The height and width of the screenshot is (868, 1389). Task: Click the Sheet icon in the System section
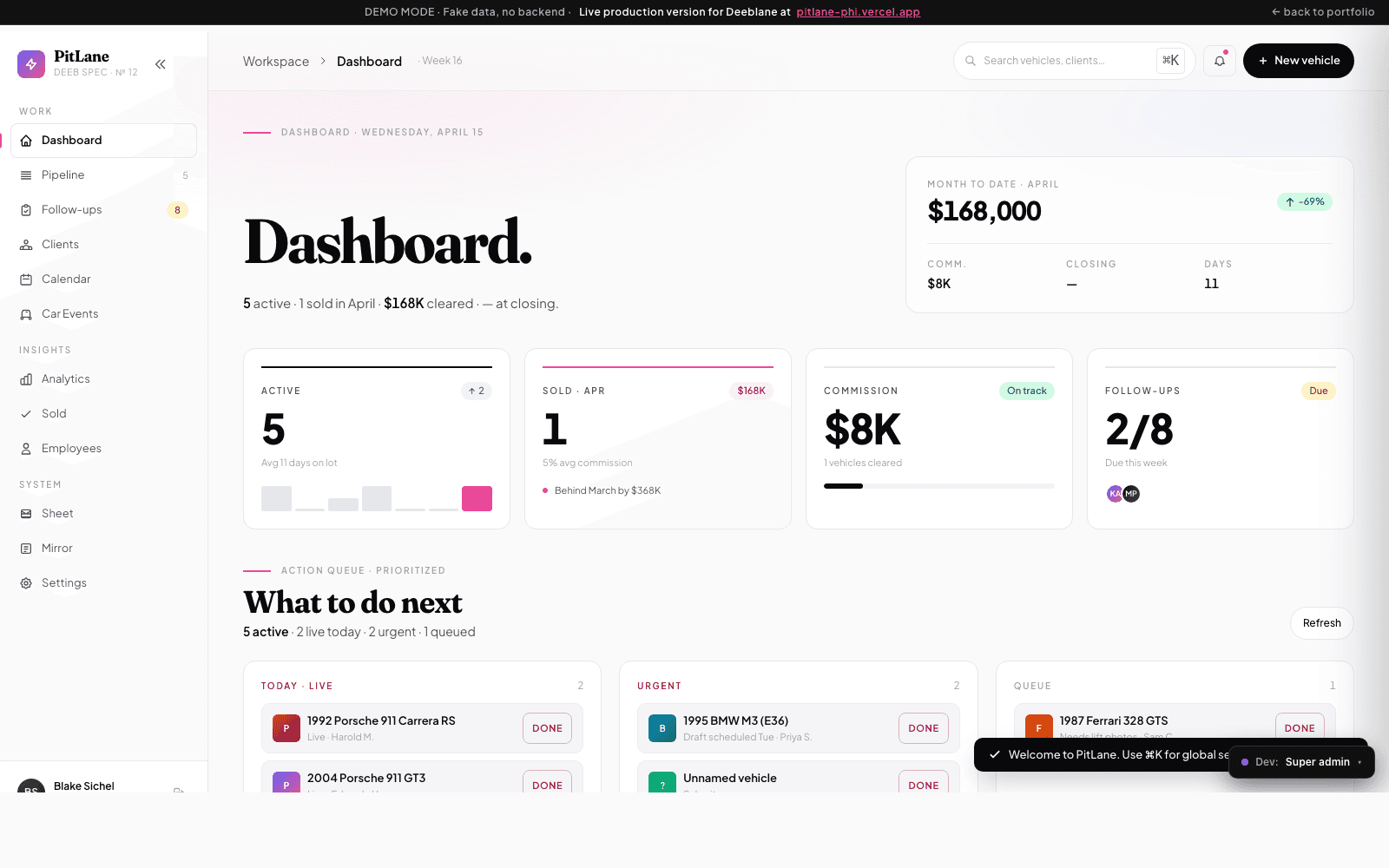click(26, 514)
